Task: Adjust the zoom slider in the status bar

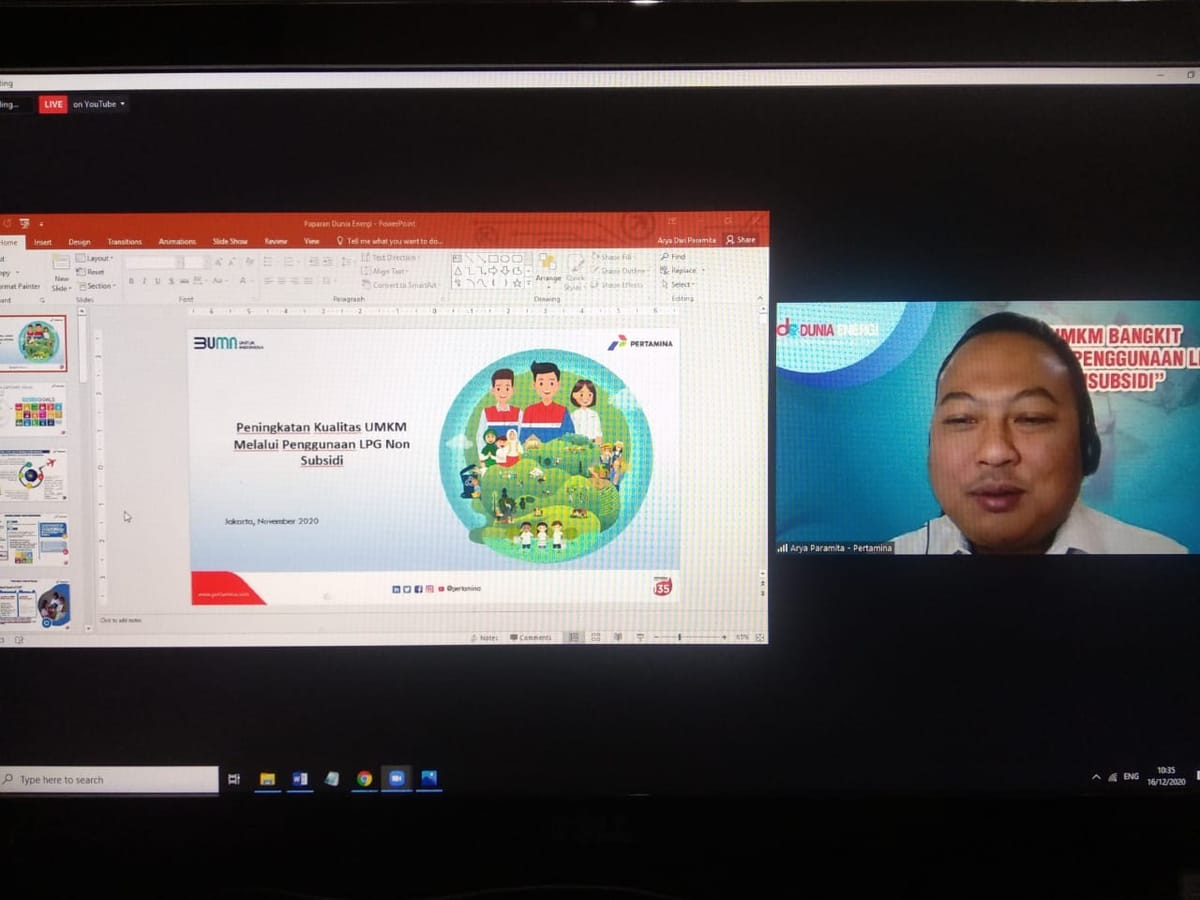Action: (x=678, y=636)
